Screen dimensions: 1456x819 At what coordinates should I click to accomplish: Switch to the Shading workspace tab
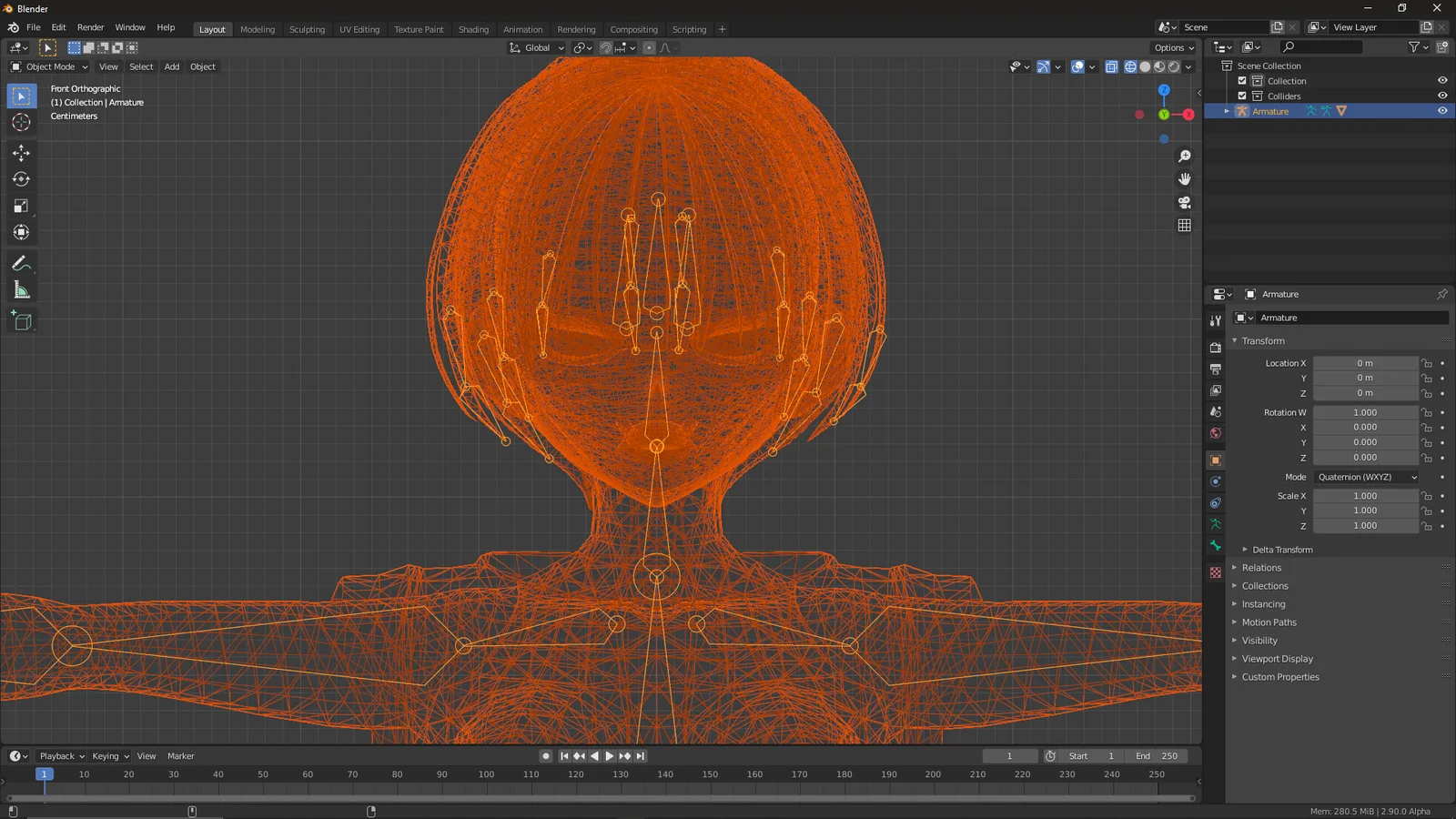(473, 29)
